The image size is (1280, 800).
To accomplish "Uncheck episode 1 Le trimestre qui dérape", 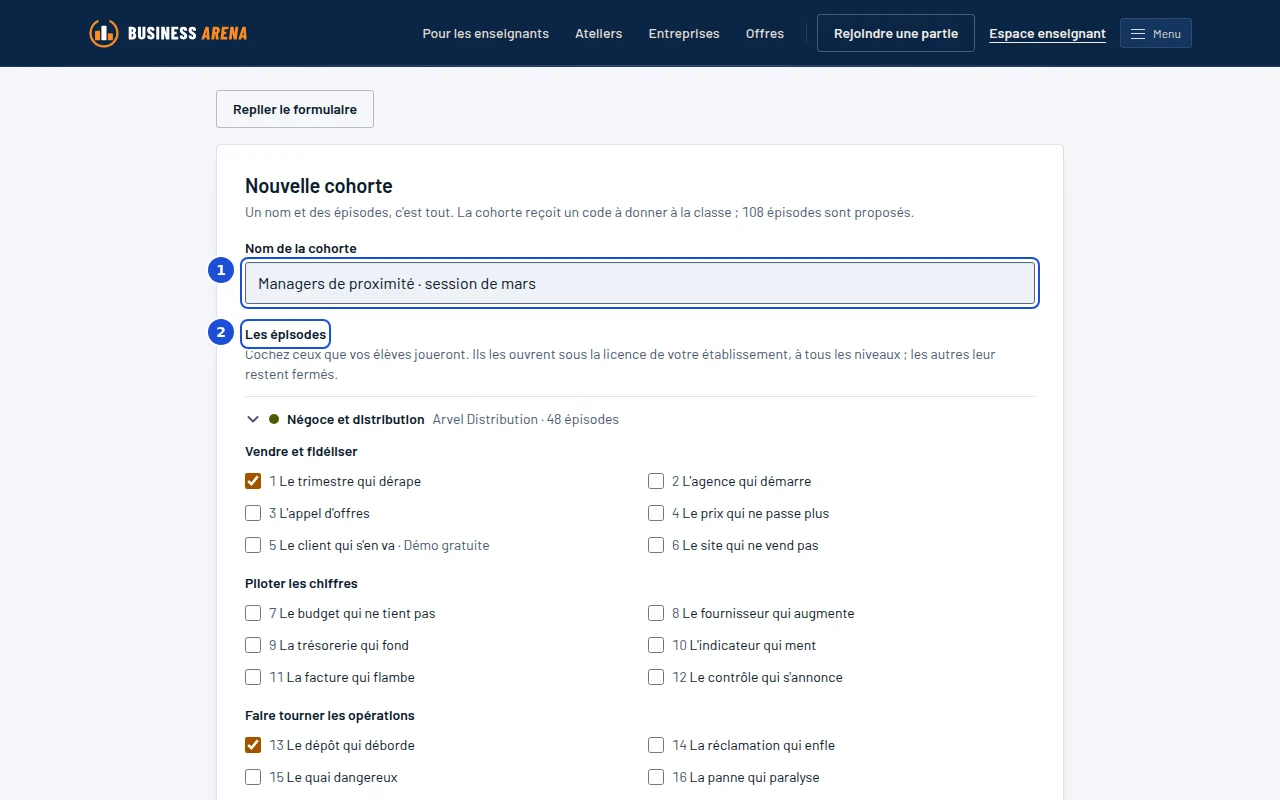I will tap(253, 481).
